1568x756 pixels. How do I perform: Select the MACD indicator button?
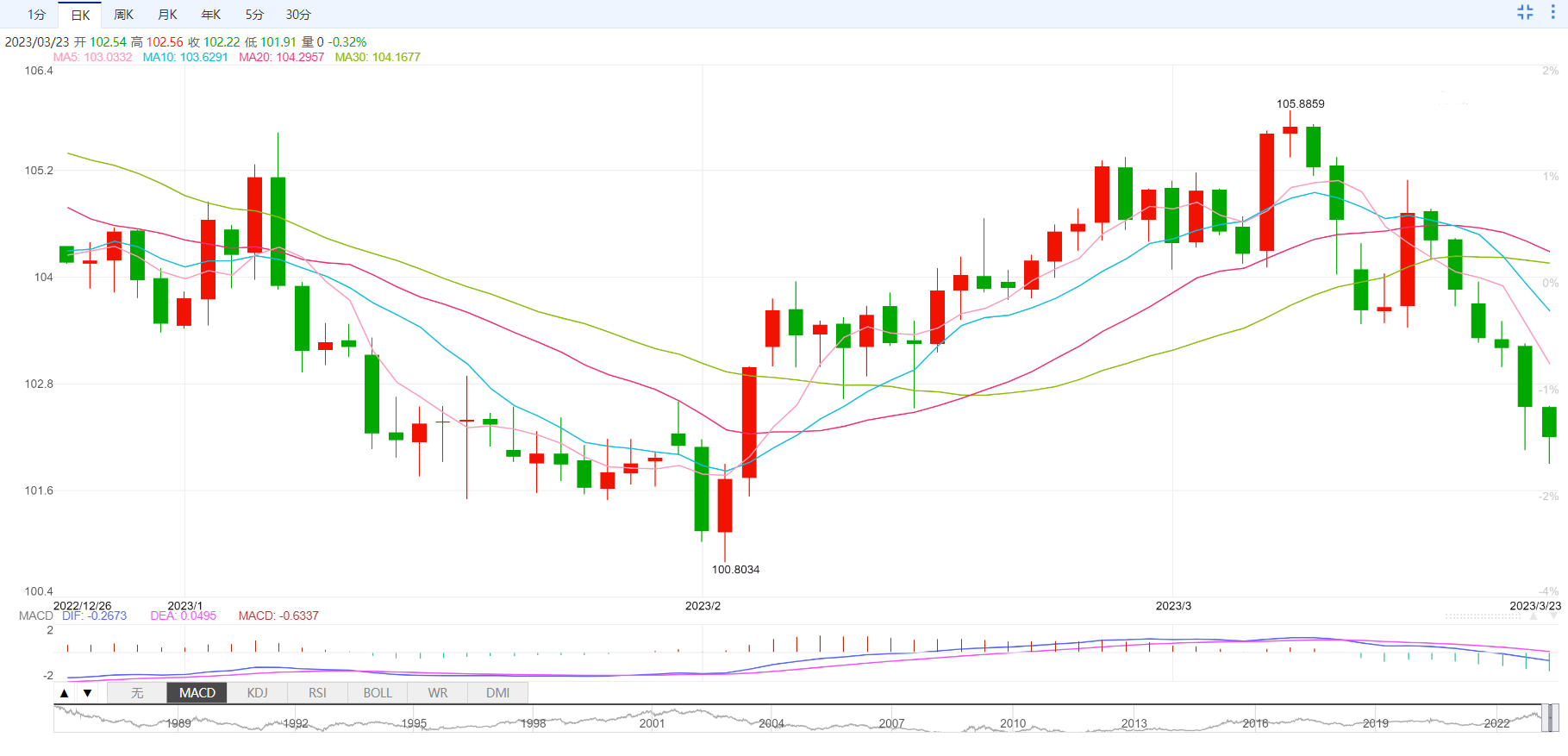197,693
